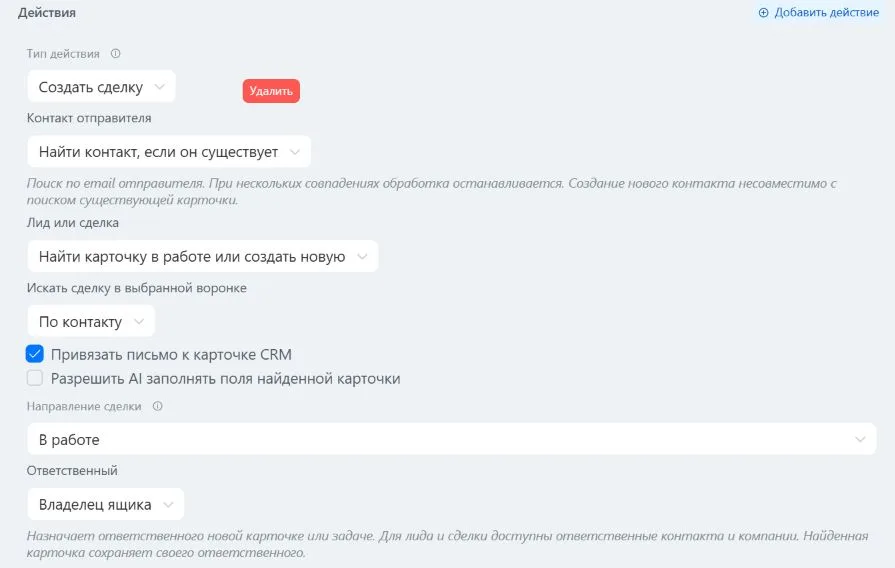This screenshot has width=895, height=568.
Task: Enable Разрешить AI заполнять поля найденной карточки
Action: point(35,378)
